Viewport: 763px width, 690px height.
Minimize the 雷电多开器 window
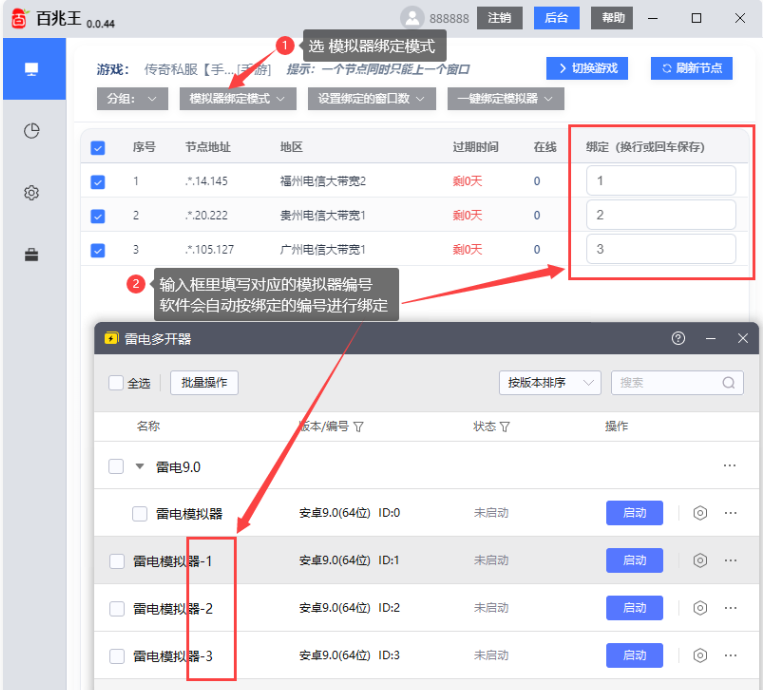710,338
